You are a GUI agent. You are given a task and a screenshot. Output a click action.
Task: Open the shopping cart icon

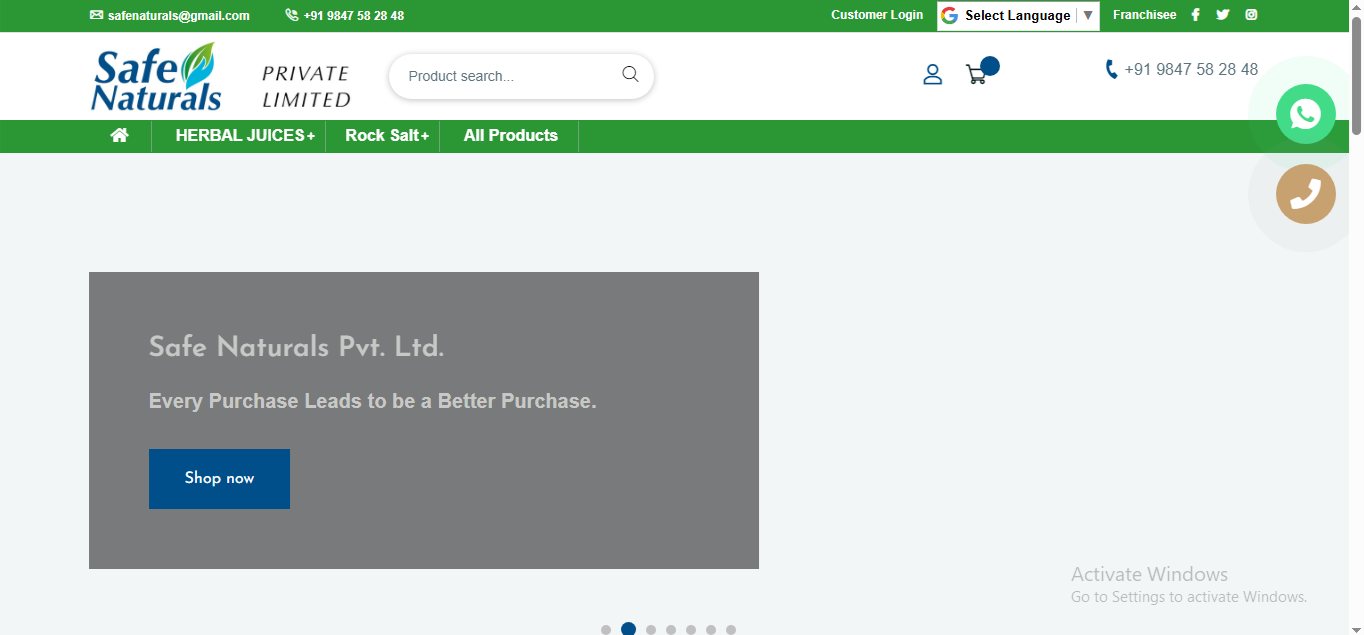[976, 75]
